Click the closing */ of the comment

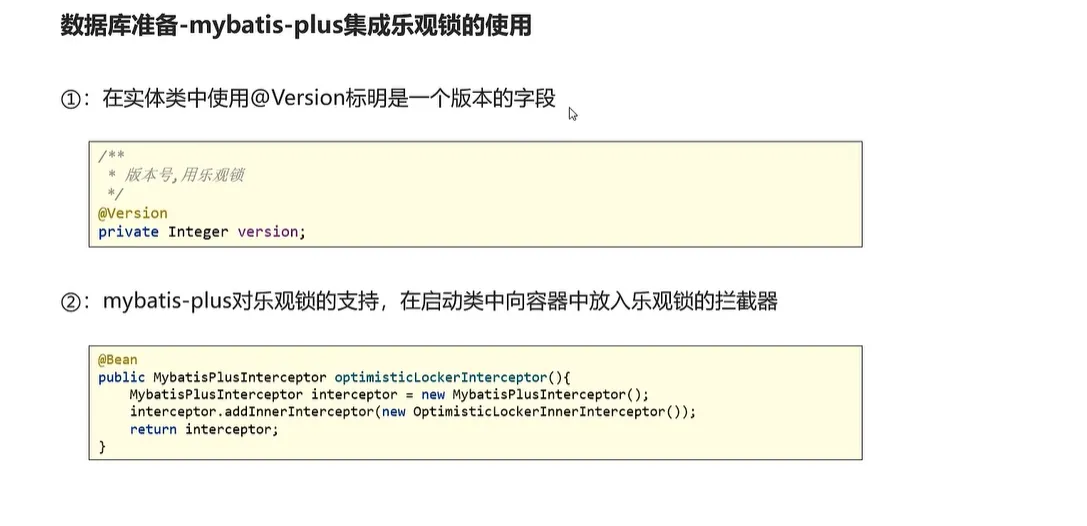112,194
